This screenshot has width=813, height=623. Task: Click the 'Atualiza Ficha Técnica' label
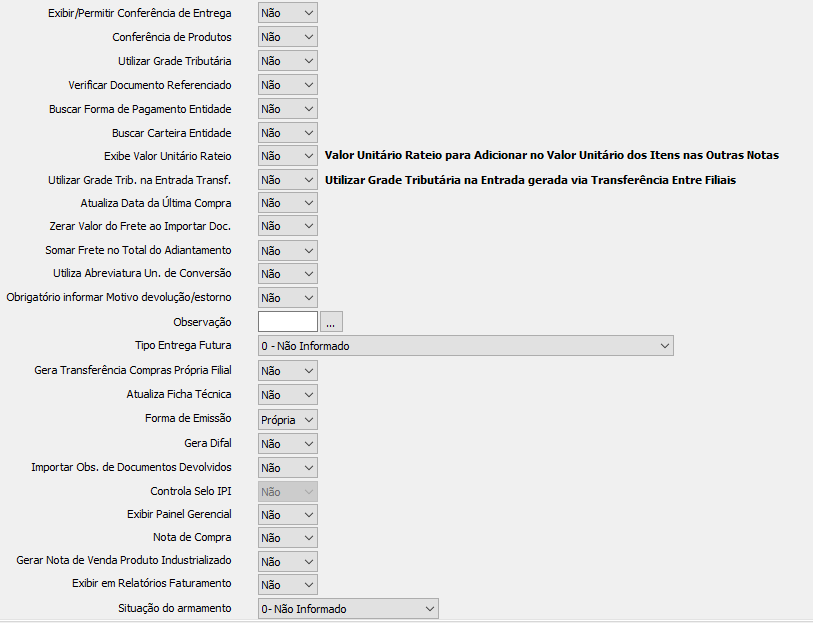coord(179,394)
